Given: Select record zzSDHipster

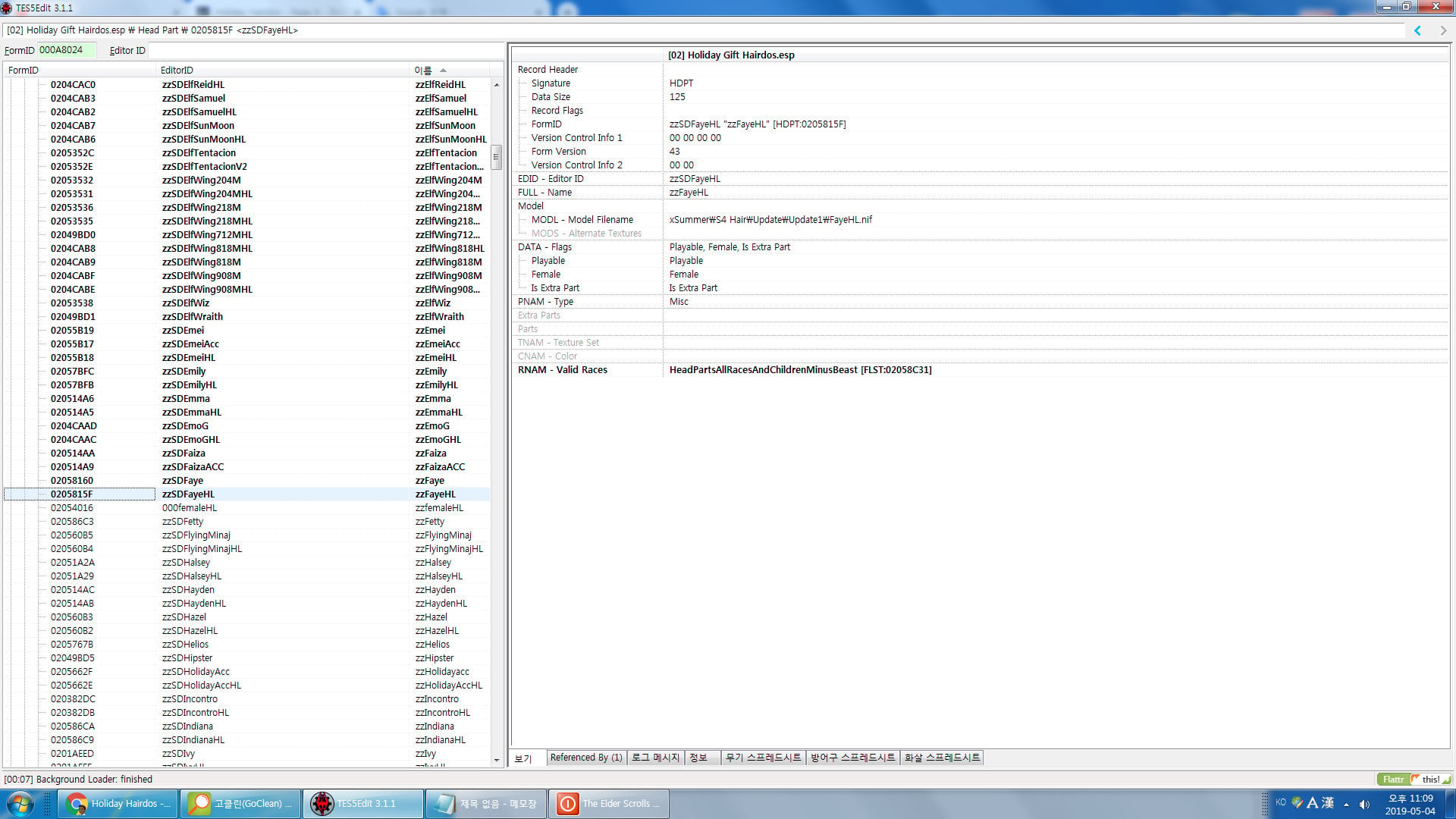Looking at the screenshot, I should pyautogui.click(x=246, y=657).
